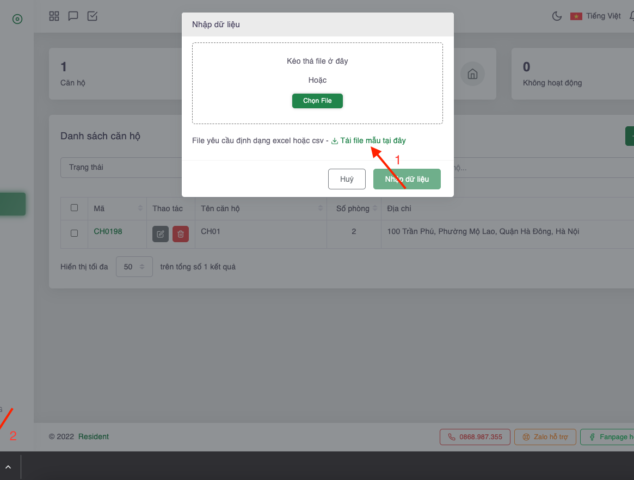634x480 pixels.
Task: Toggle the select-all checkbox in table header
Action: coord(74,208)
